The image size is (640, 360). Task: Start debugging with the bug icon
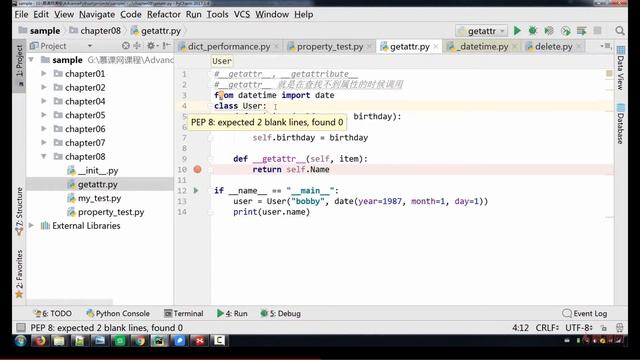[x=533, y=31]
